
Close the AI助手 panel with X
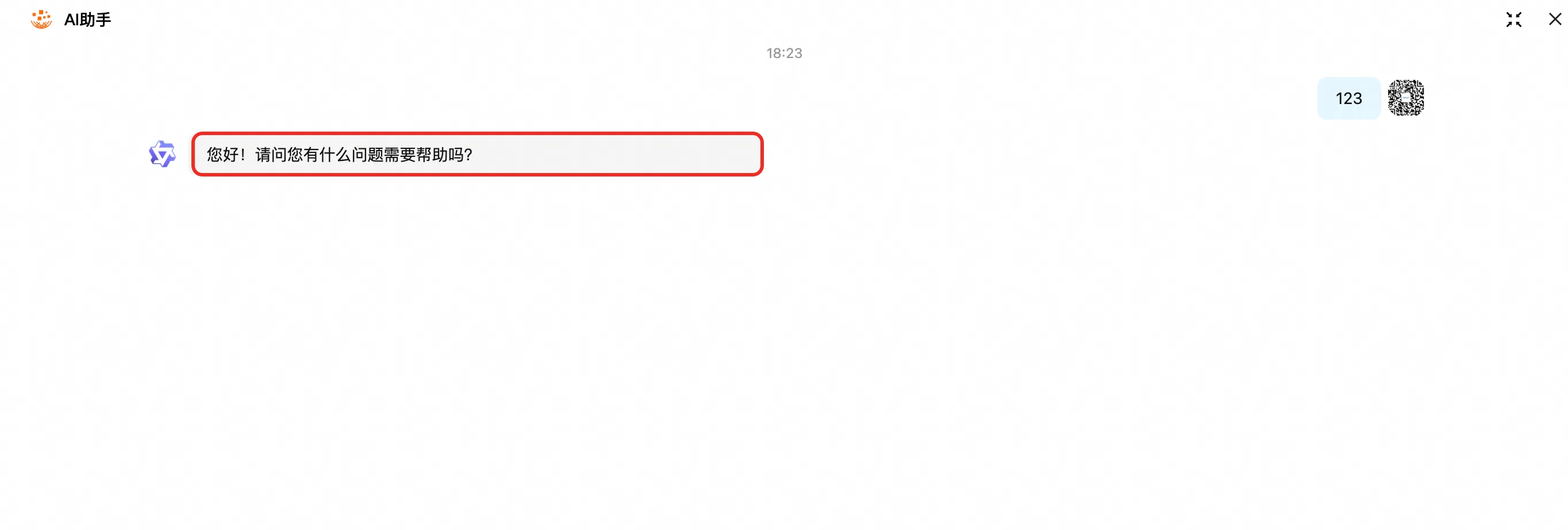point(1555,20)
